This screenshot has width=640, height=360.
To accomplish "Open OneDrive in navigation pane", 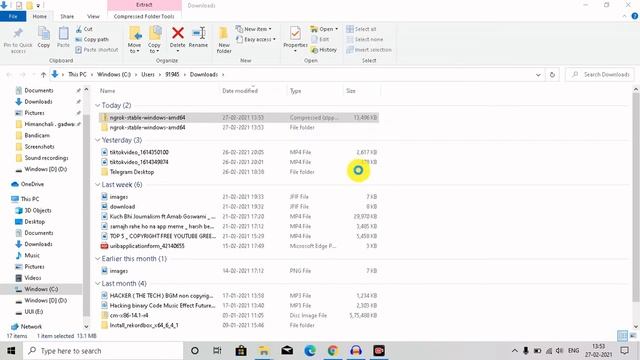I will click(x=28, y=184).
